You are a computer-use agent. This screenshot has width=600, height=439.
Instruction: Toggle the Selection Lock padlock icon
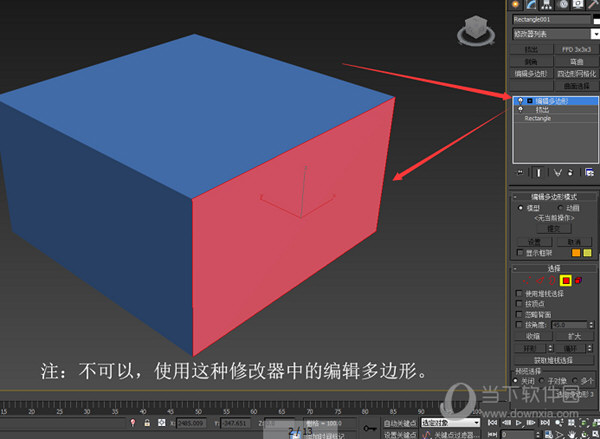147,423
